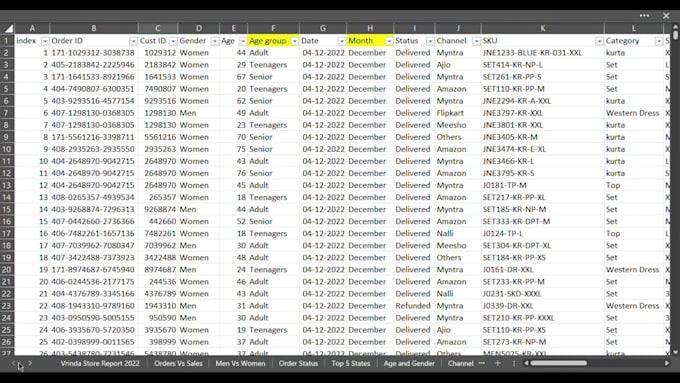The image size is (680, 383).
Task: Go to Top 5 States sheet
Action: (x=351, y=363)
